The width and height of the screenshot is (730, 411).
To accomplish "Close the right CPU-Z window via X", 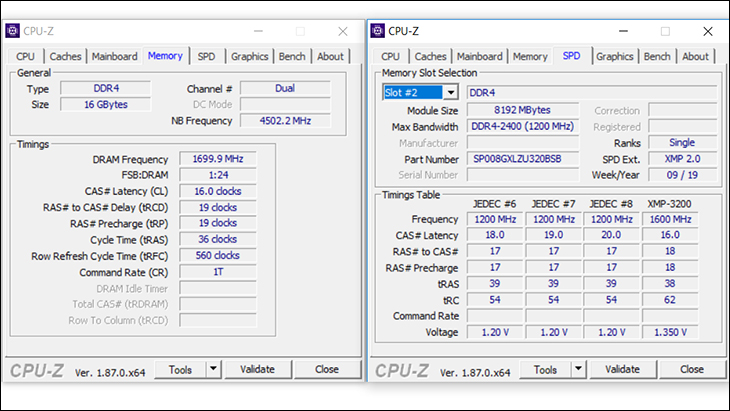I will pos(708,31).
